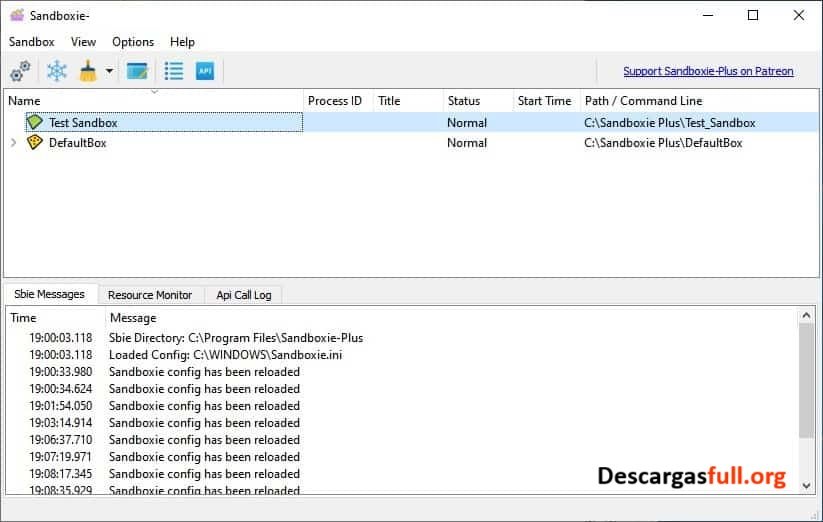Open Support Sandboxie-Plus on Patreon link
Viewport: 823px width, 522px height.
[x=708, y=71]
